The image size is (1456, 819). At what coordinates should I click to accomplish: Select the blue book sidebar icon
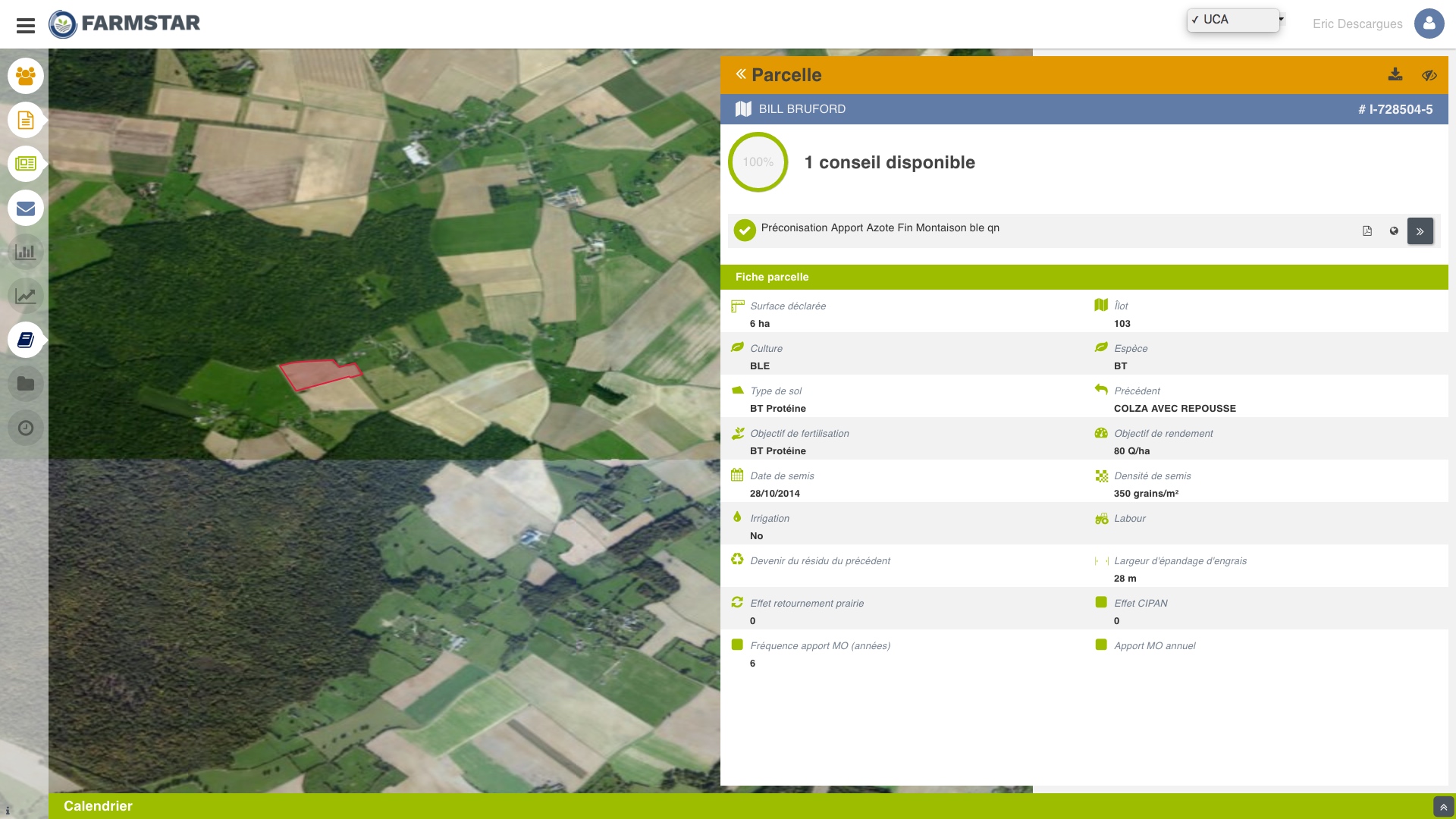[26, 340]
